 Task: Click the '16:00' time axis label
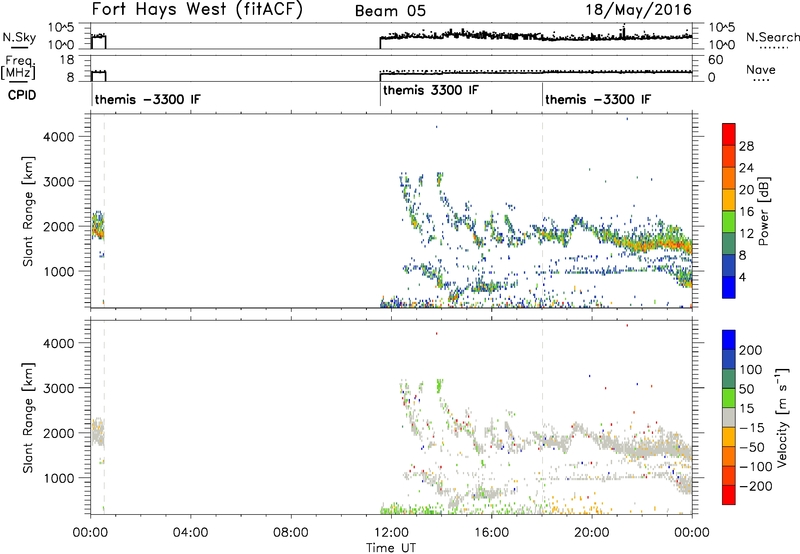(491, 533)
